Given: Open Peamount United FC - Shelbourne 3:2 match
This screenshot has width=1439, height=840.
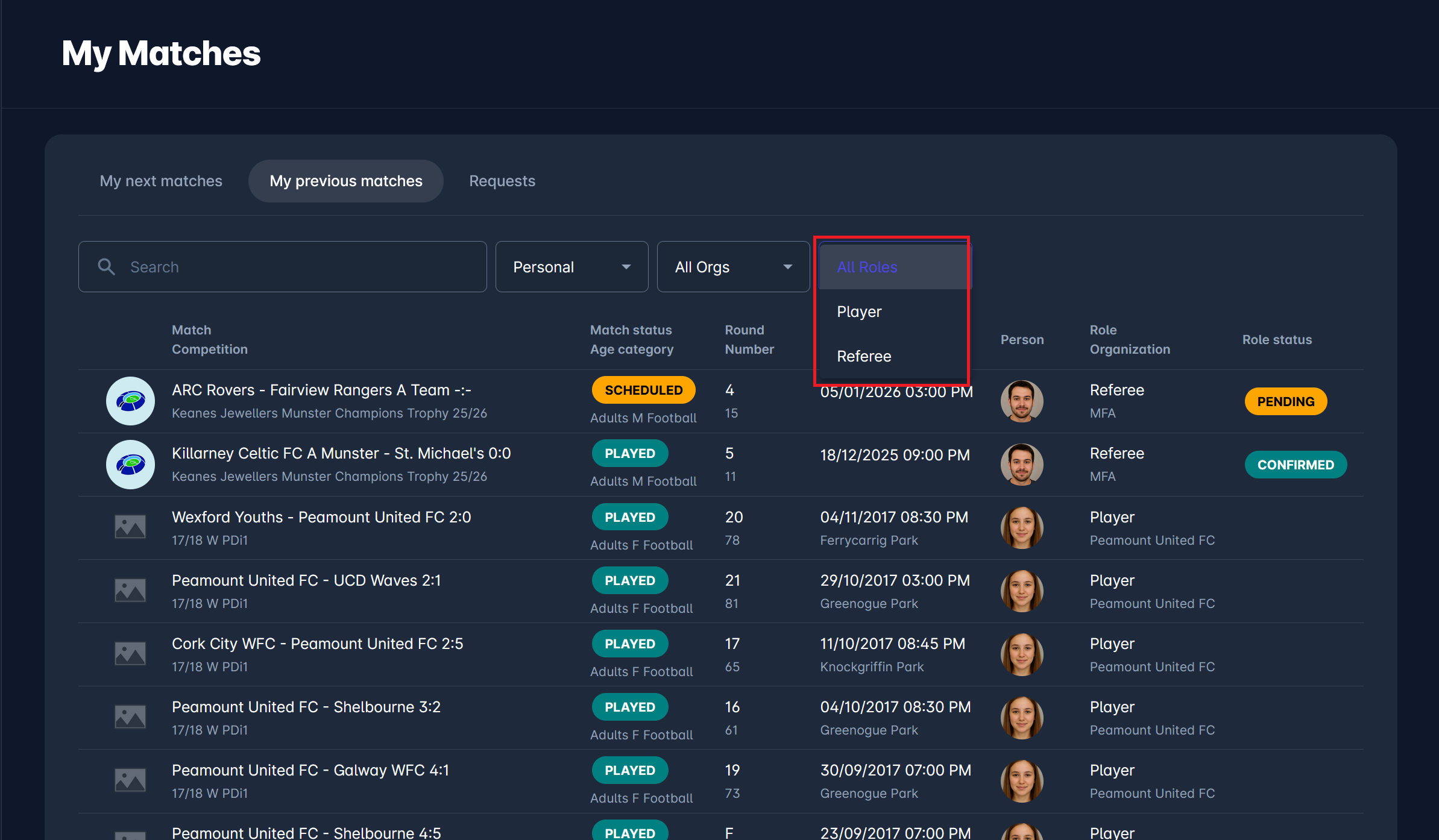Looking at the screenshot, I should click(x=306, y=707).
